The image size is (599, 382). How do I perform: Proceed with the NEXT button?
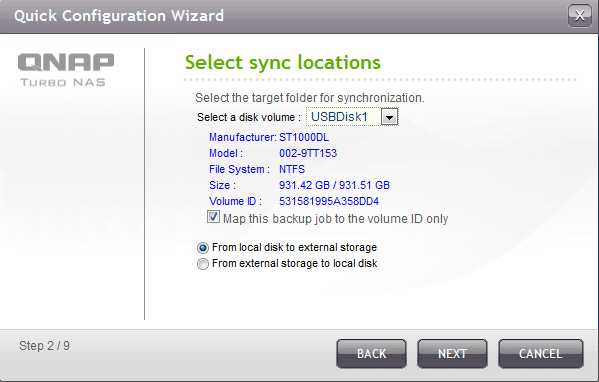click(x=452, y=354)
